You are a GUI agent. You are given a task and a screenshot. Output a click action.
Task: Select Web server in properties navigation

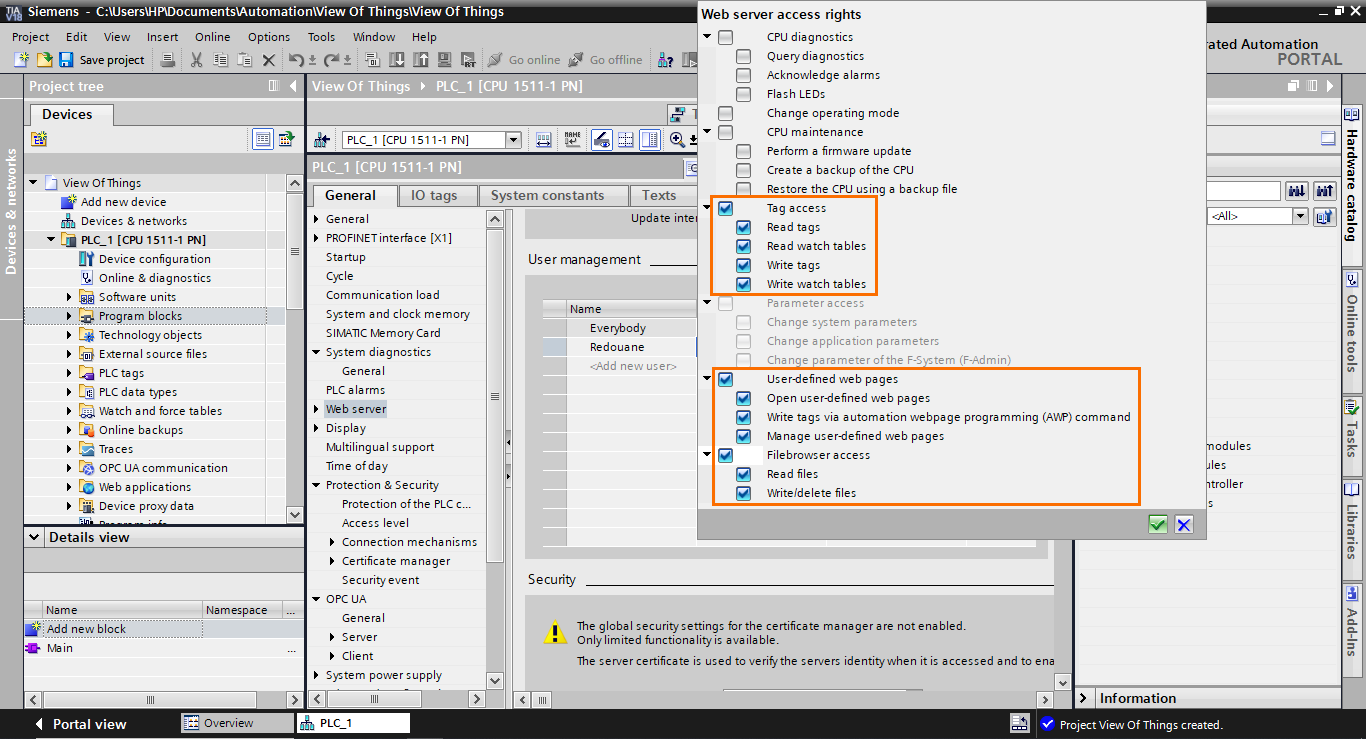tap(356, 409)
